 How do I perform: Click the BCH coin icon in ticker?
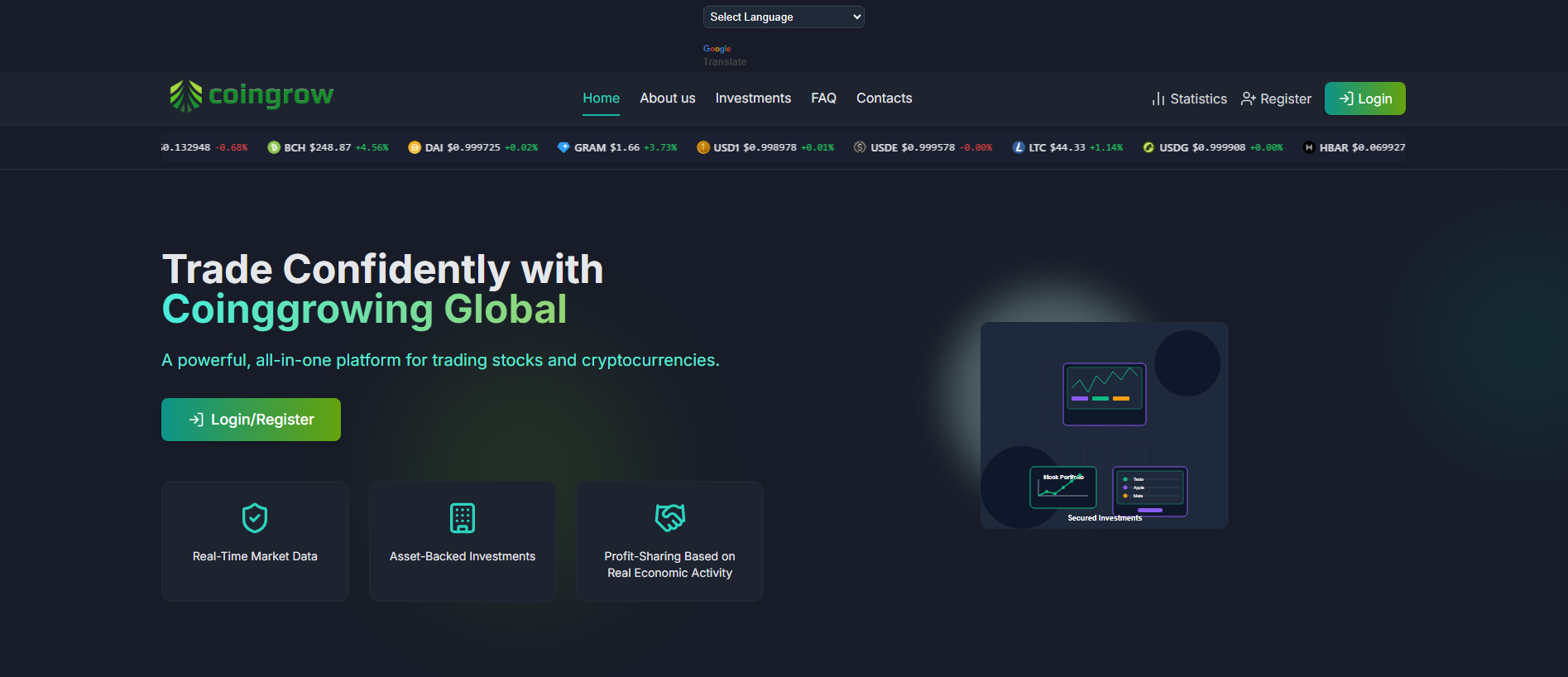[x=274, y=147]
